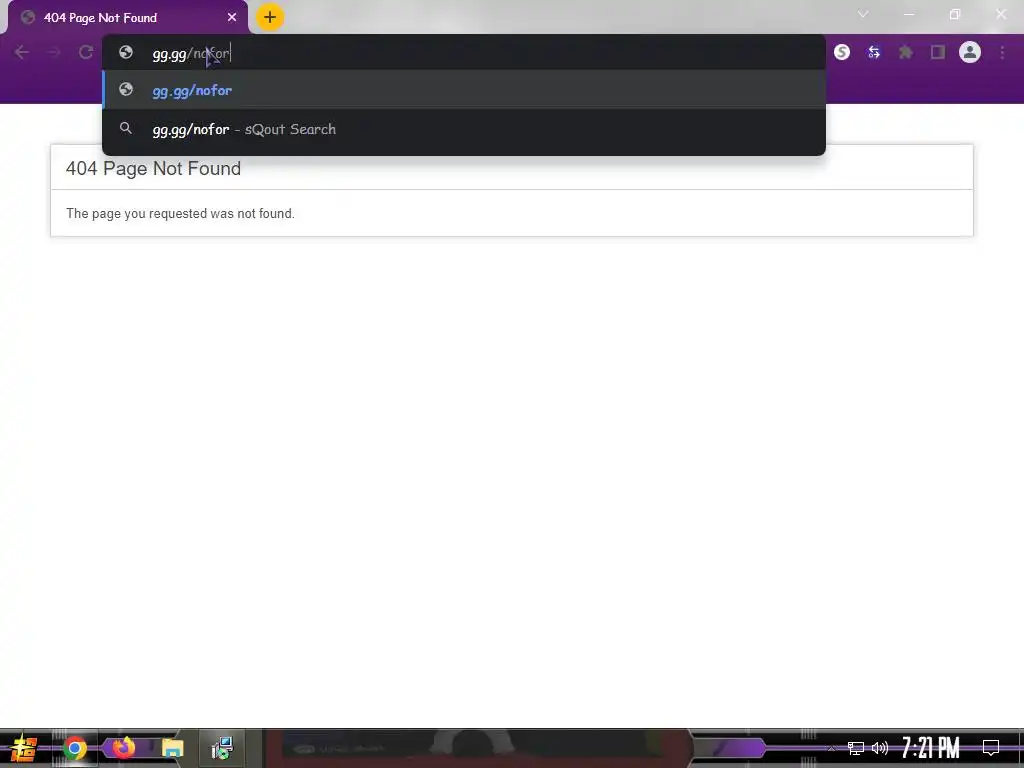
Task: Restore down the browser window
Action: (955, 14)
